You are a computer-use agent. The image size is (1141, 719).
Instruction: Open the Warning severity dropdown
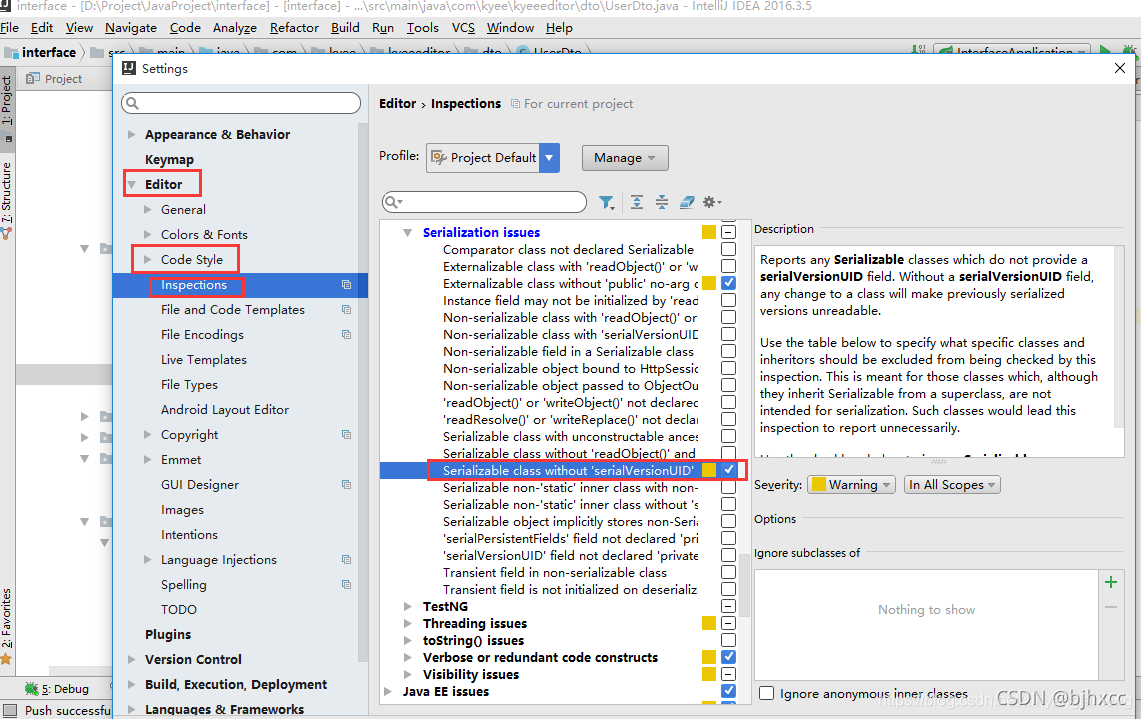pyautogui.click(x=851, y=485)
